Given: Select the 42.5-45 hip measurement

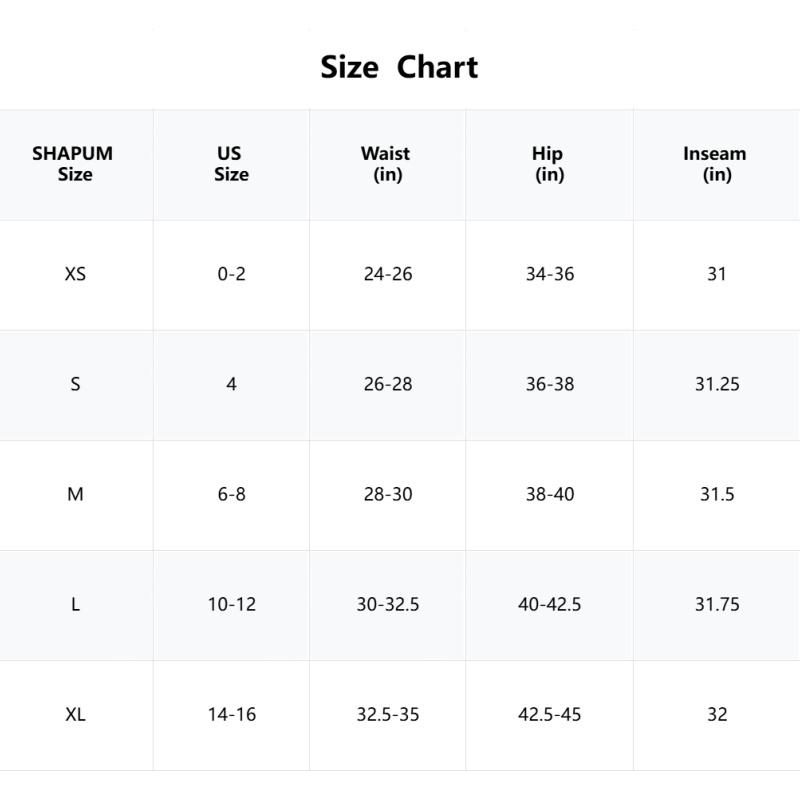Looking at the screenshot, I should pyautogui.click(x=550, y=714).
